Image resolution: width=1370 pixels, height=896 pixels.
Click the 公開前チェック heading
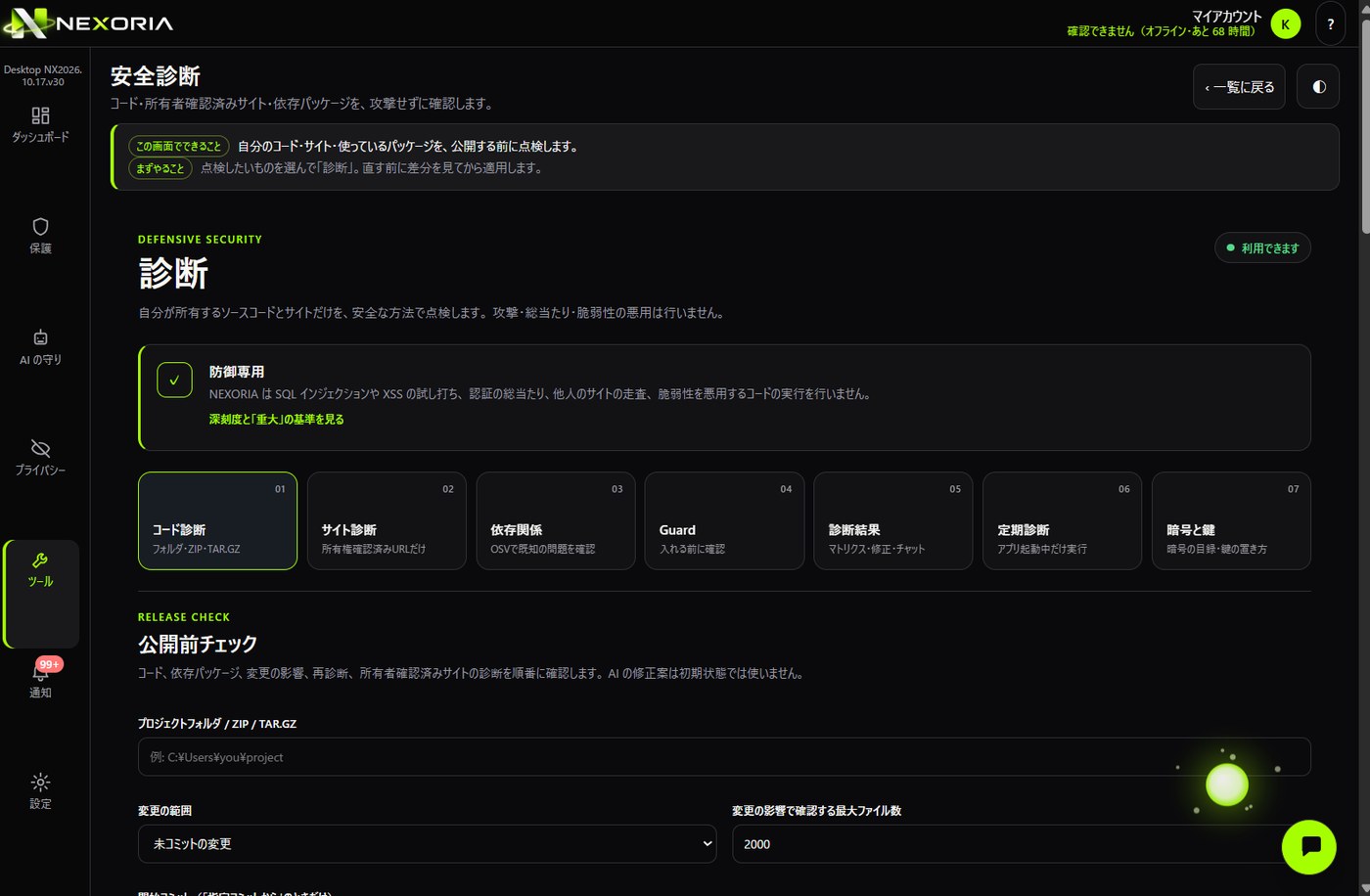[198, 644]
